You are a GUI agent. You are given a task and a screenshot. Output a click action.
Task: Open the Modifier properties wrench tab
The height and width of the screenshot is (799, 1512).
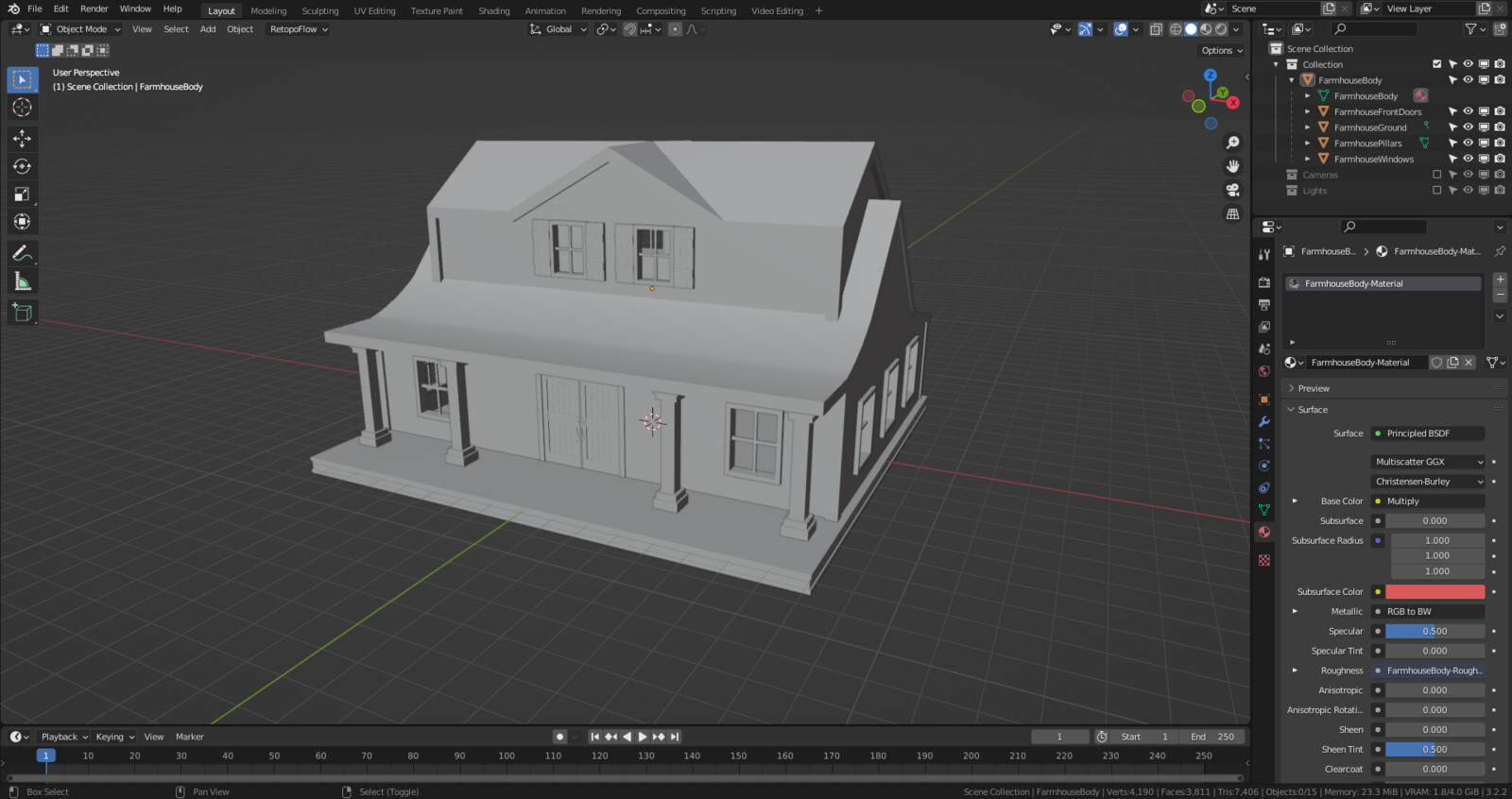tap(1264, 421)
